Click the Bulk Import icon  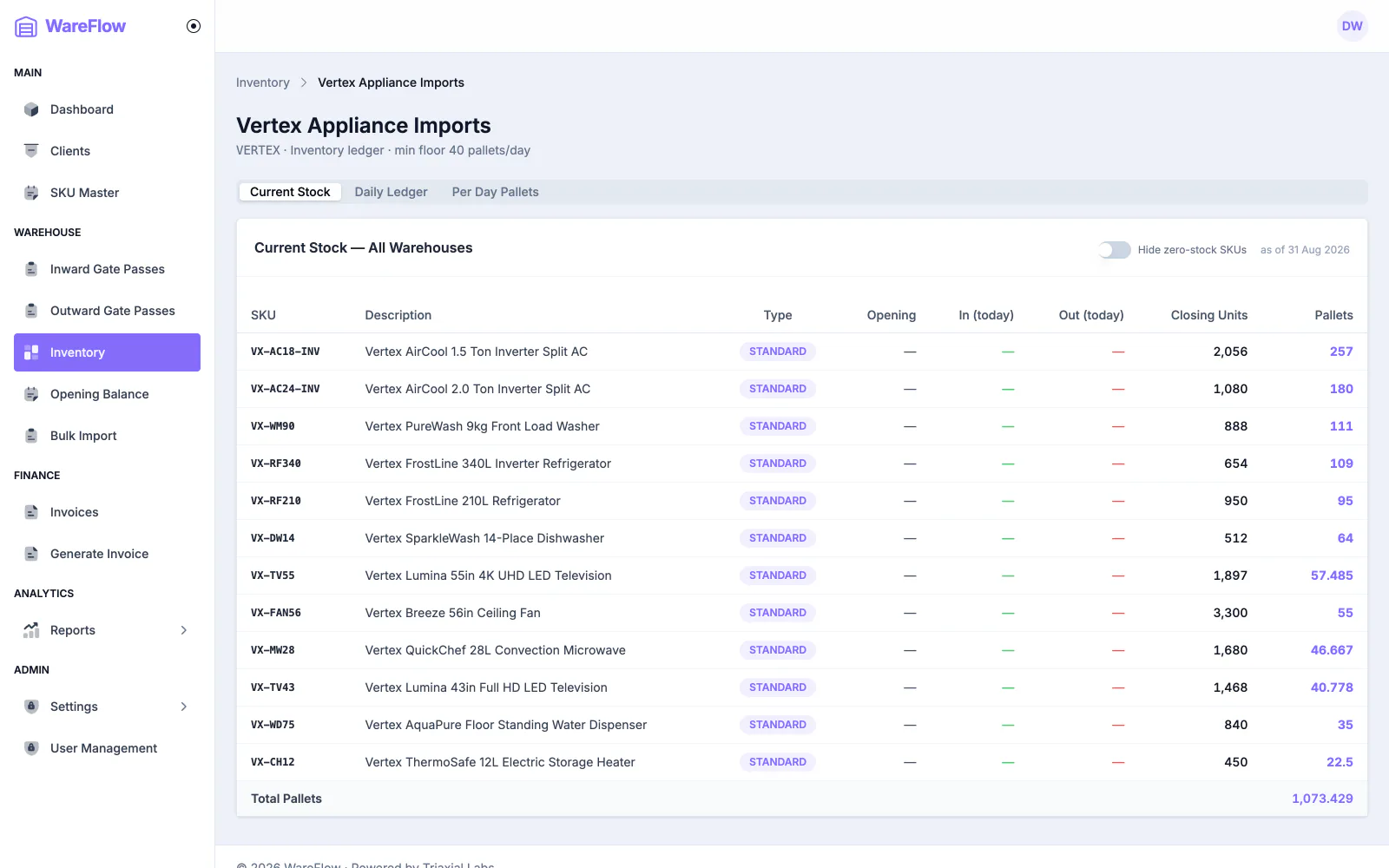31,436
